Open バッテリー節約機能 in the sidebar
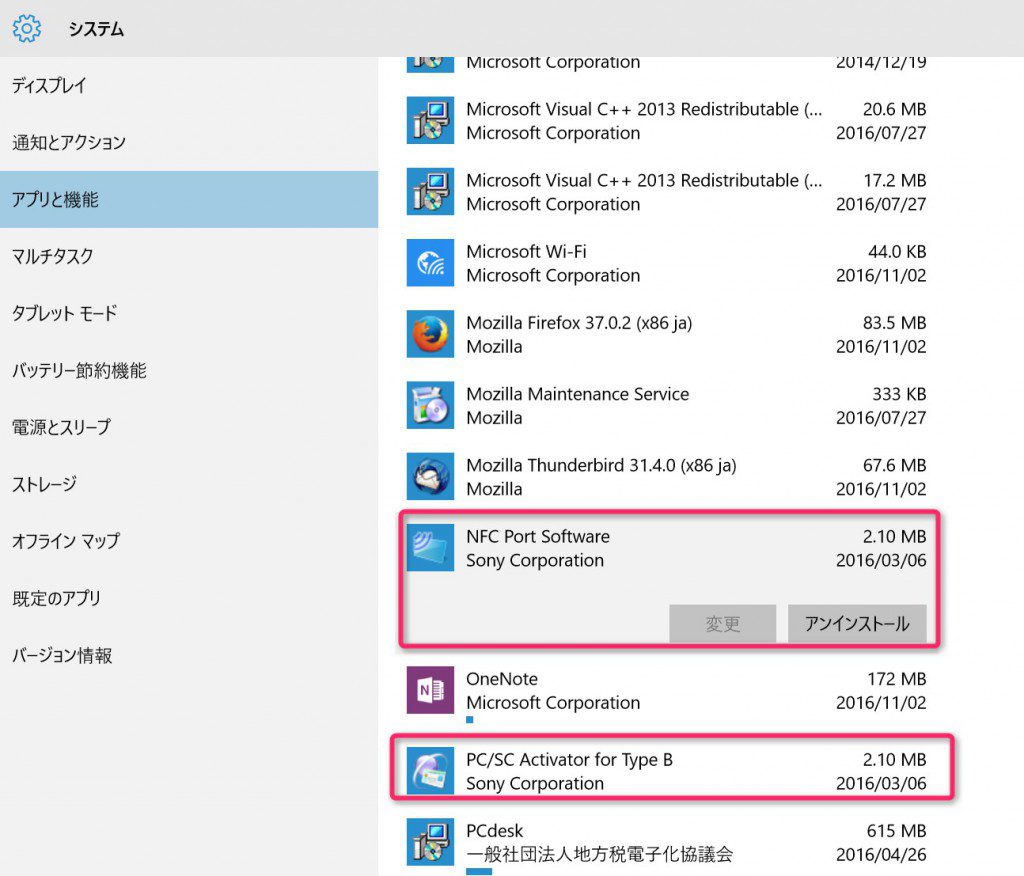 (189, 370)
